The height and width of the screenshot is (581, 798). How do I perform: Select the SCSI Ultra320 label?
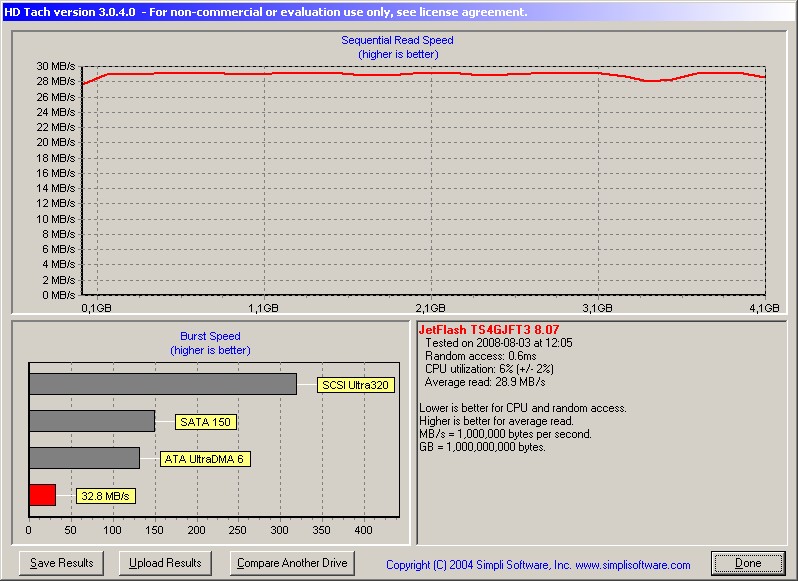click(x=355, y=385)
